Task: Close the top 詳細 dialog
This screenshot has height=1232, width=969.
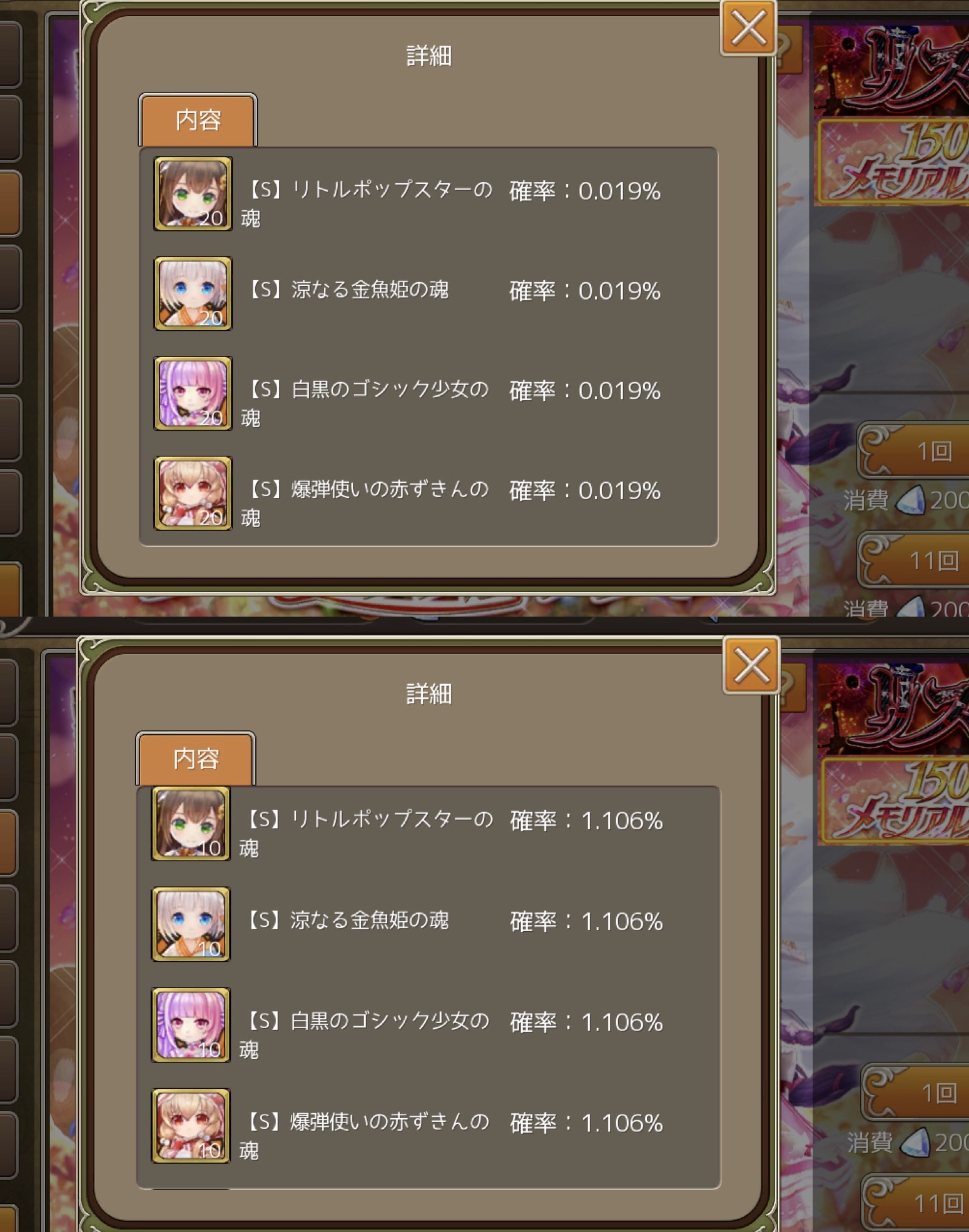Action: pyautogui.click(x=748, y=28)
